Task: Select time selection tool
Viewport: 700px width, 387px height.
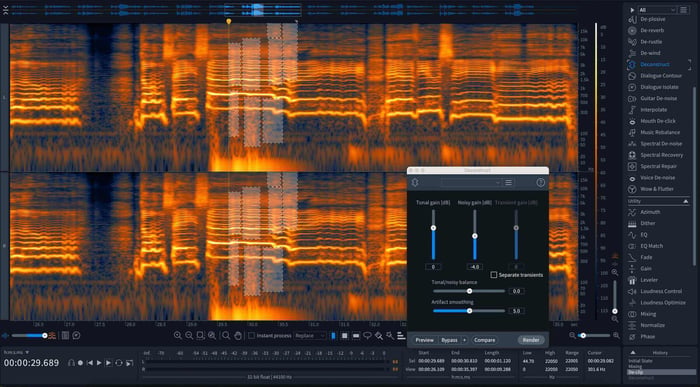Action: point(333,336)
